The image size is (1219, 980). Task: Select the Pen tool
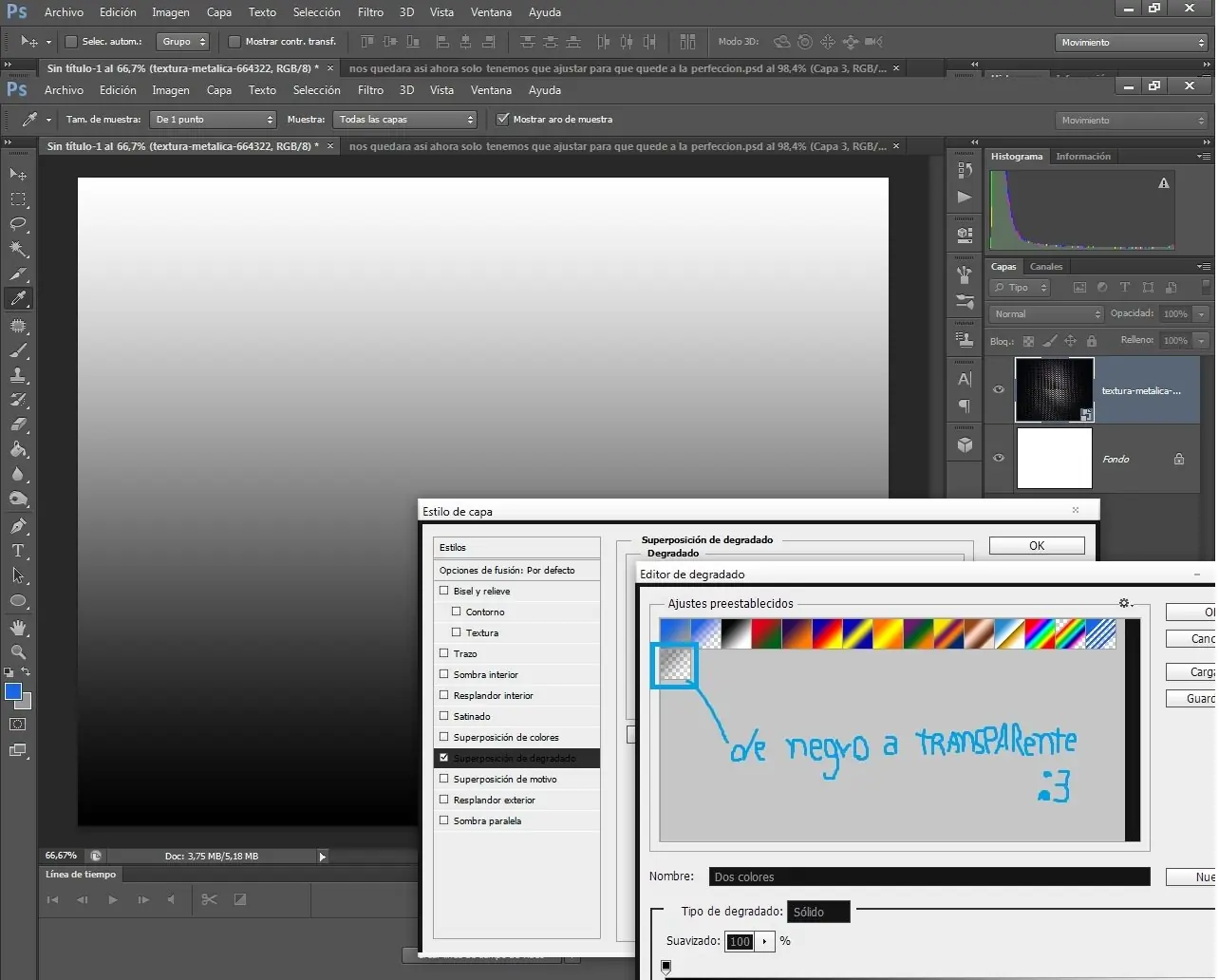tap(18, 525)
